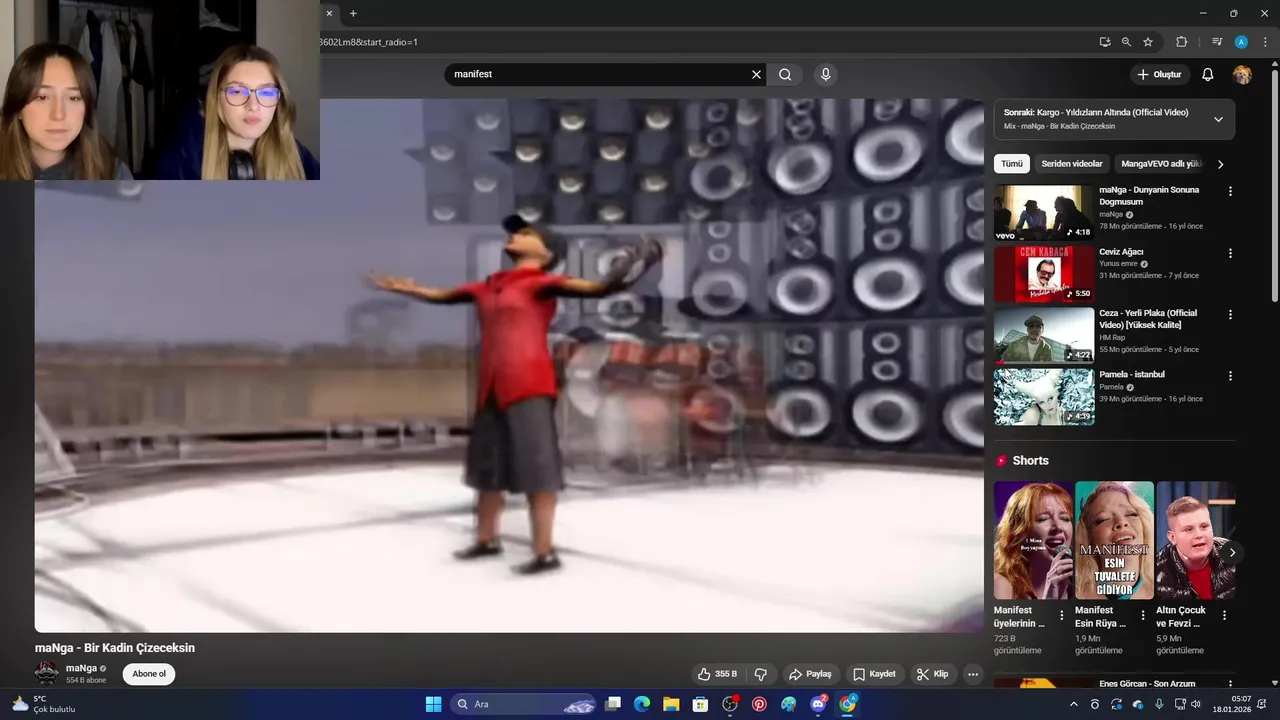This screenshot has width=1280, height=720.
Task: Open Discord from the taskbar
Action: click(819, 704)
